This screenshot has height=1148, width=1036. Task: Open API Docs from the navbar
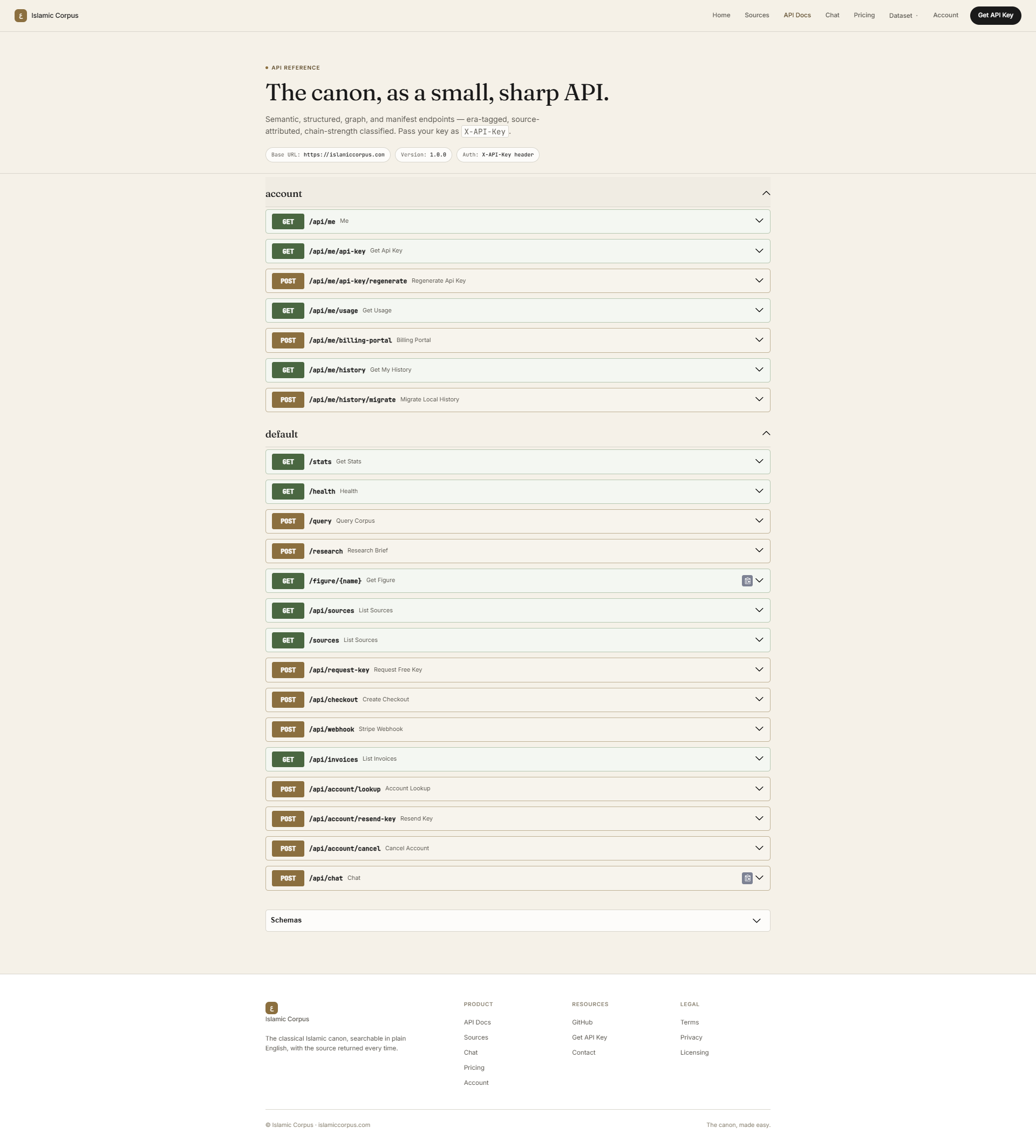click(x=797, y=15)
